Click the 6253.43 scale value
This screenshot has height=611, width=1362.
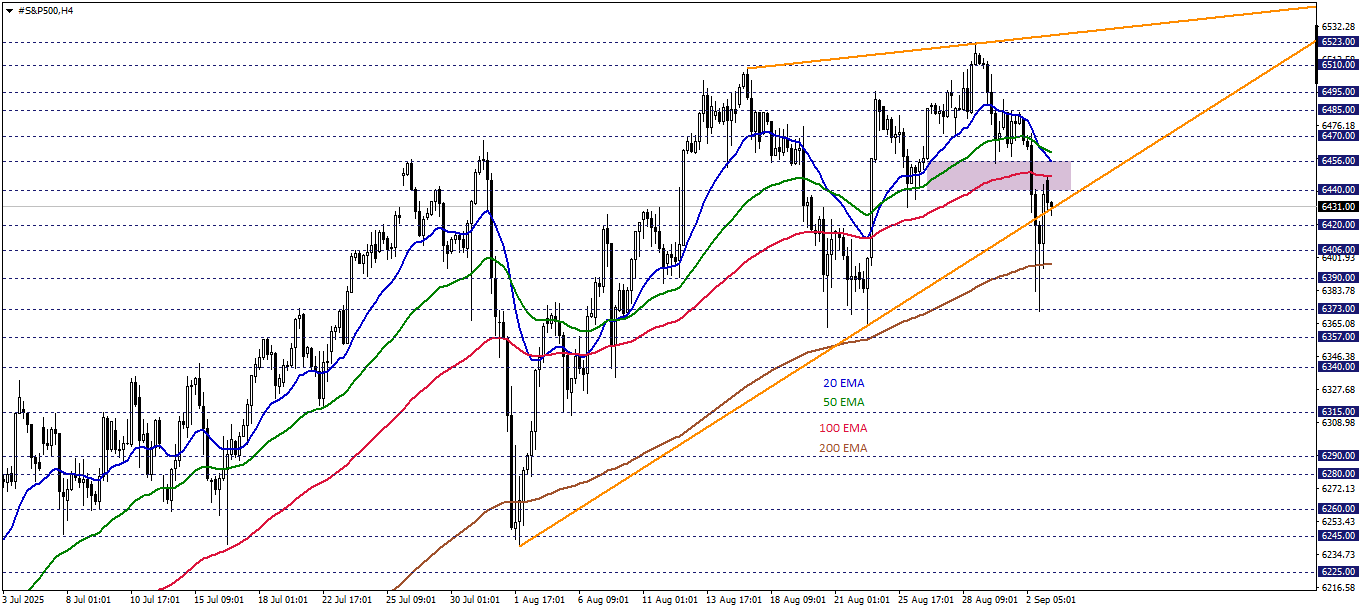[1338, 522]
